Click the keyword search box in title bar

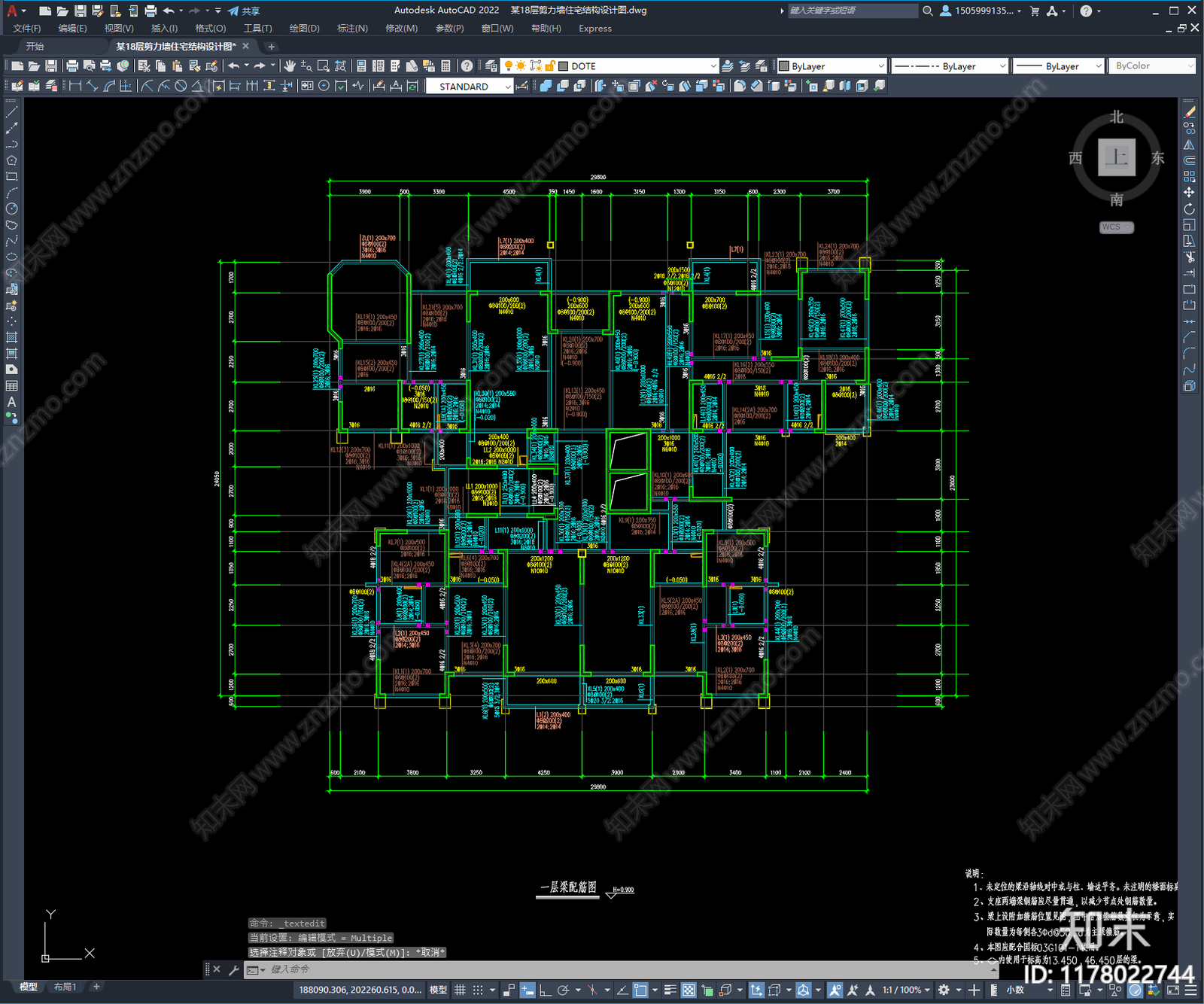click(852, 11)
